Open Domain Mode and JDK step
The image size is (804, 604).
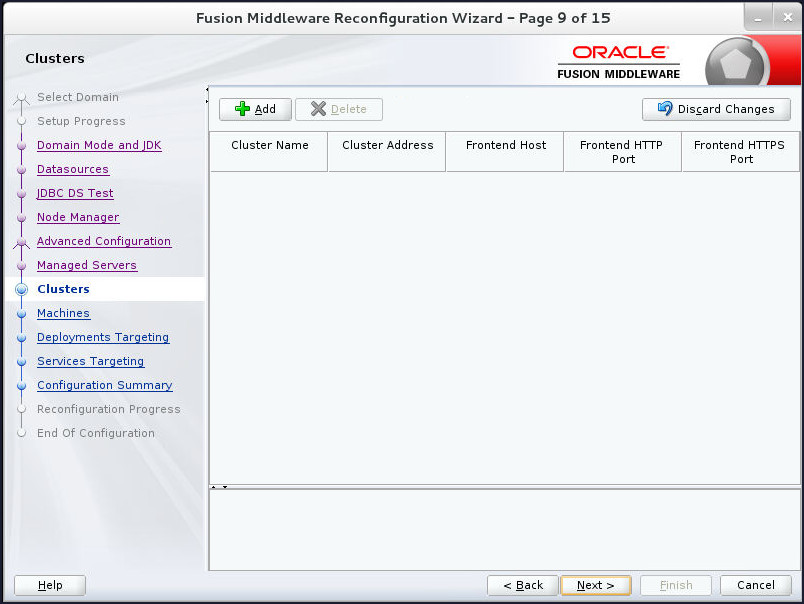click(99, 145)
